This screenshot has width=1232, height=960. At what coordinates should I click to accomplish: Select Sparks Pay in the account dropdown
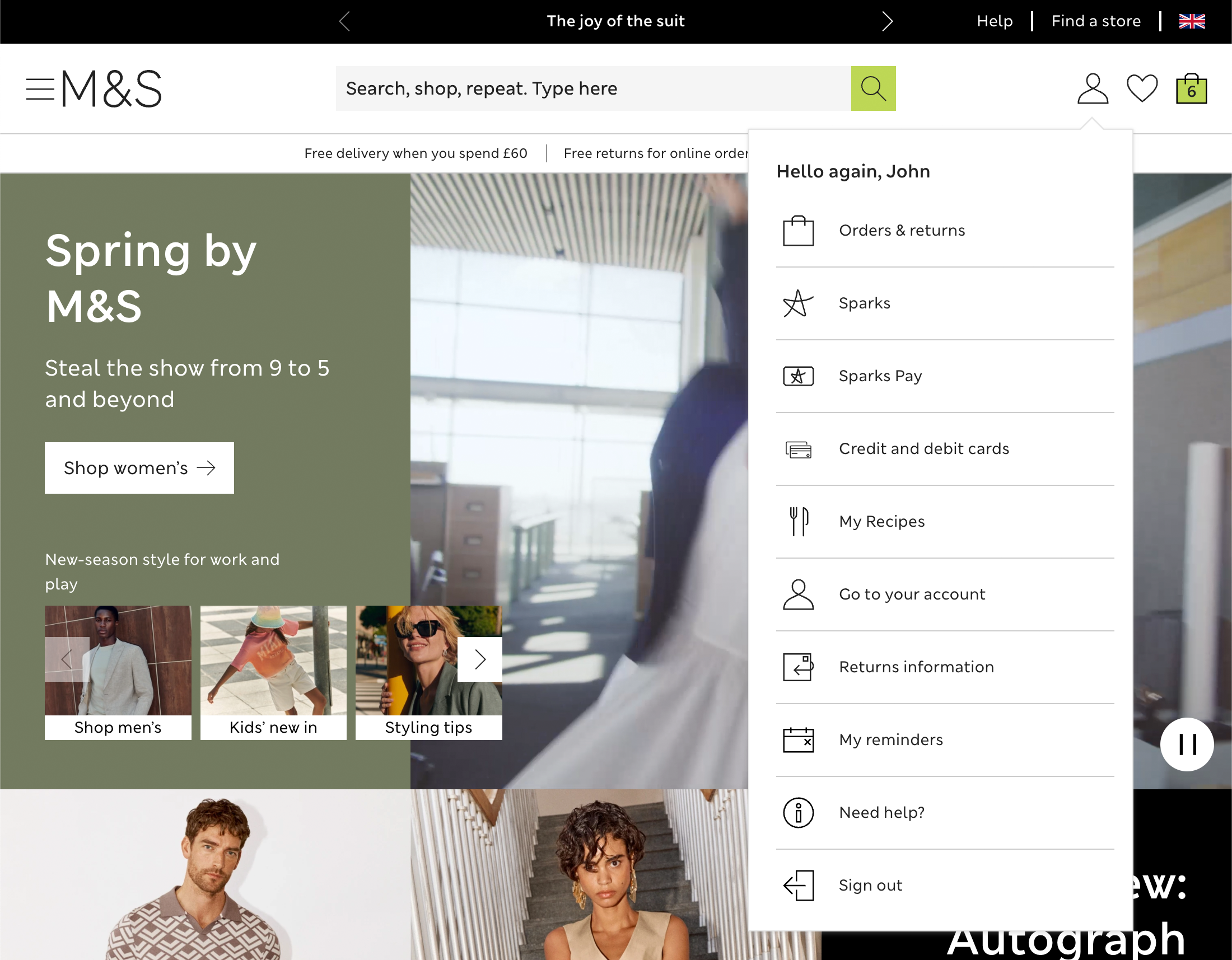(880, 376)
